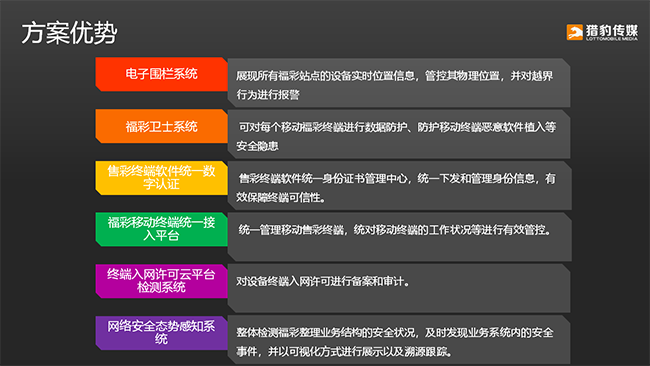Select the 身份证书管理中心 description box
650x366 pixels.
click(399, 186)
